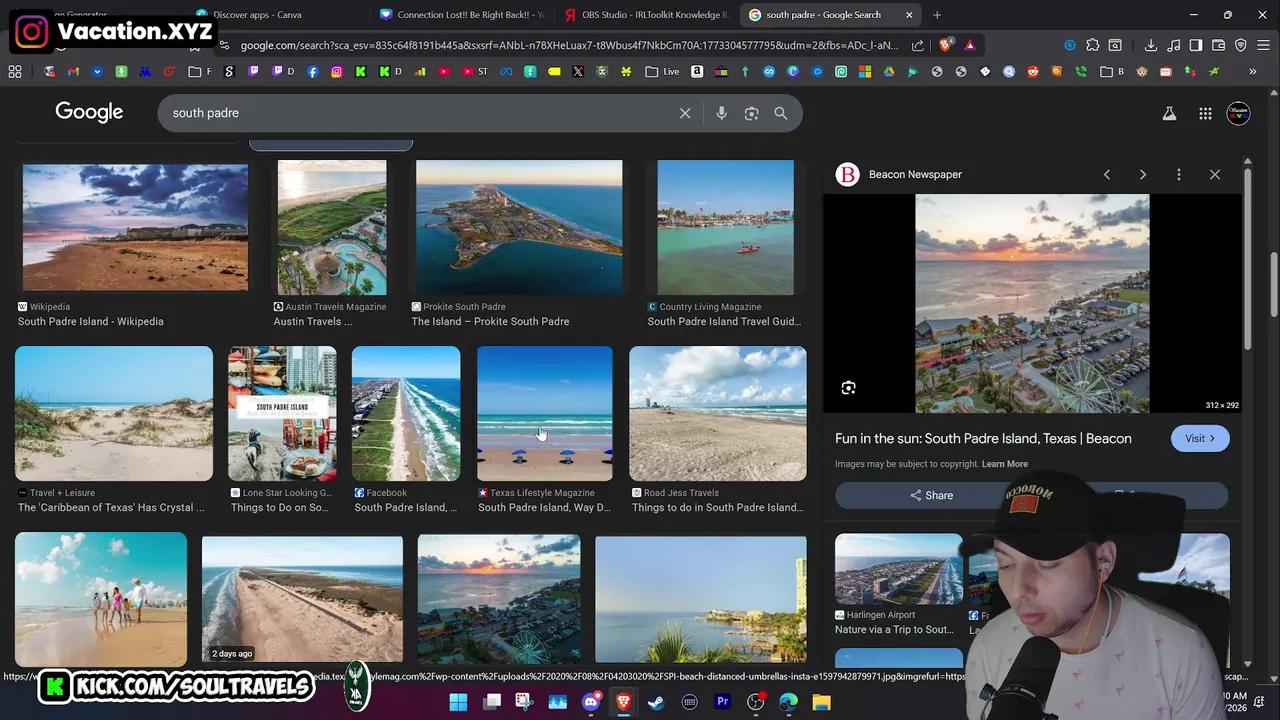Show the previous image in the preview panel
This screenshot has width=1280, height=720.
coord(1107,174)
